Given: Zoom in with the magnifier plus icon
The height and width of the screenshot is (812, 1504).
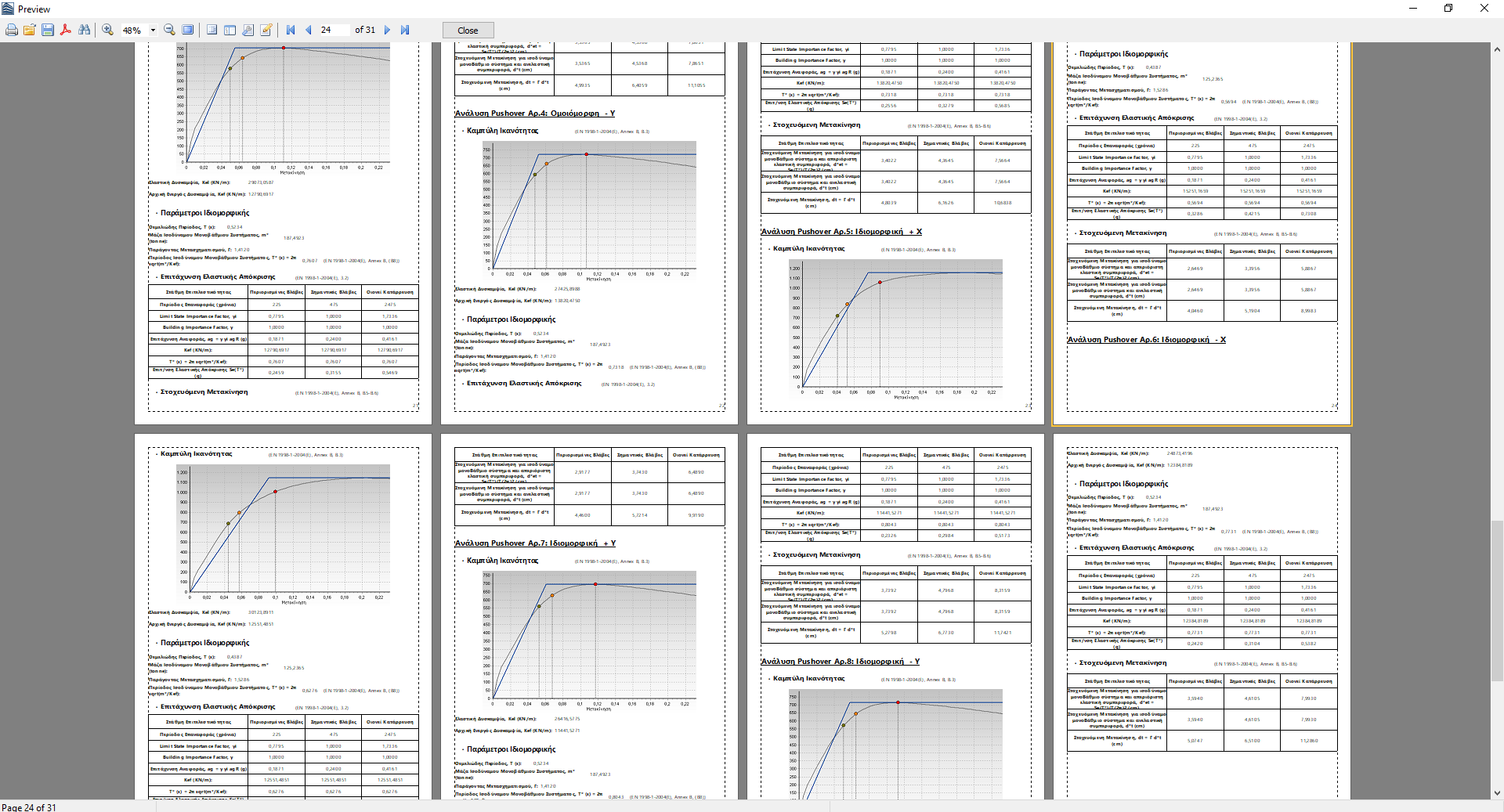Looking at the screenshot, I should tap(108, 30).
